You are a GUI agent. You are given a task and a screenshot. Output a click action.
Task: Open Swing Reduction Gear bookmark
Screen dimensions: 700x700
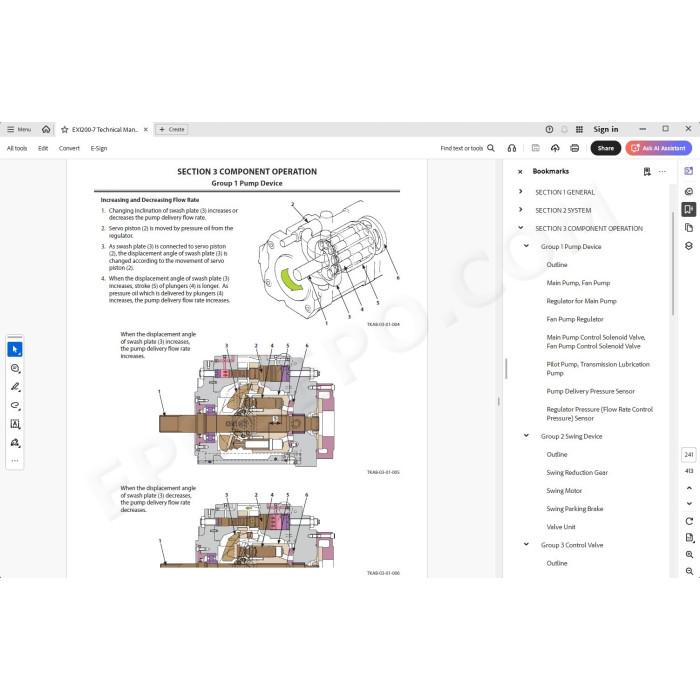tap(577, 473)
